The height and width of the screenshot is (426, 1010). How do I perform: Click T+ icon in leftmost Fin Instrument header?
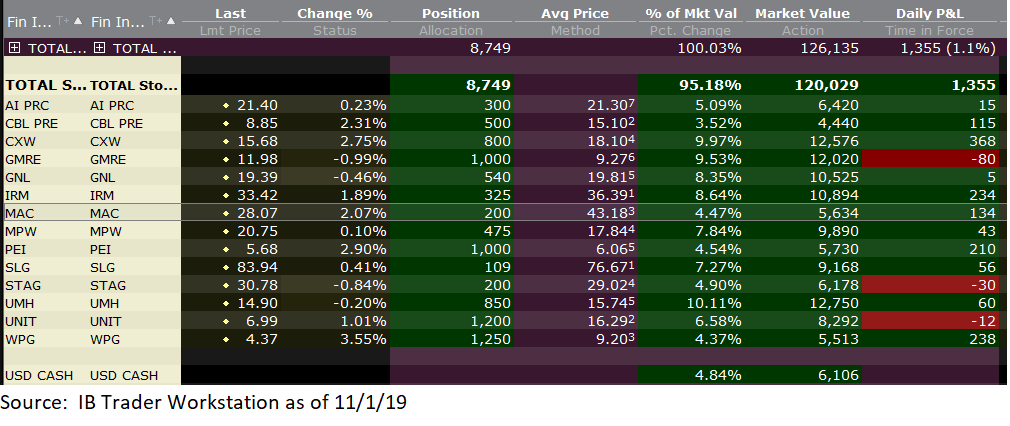click(x=65, y=20)
